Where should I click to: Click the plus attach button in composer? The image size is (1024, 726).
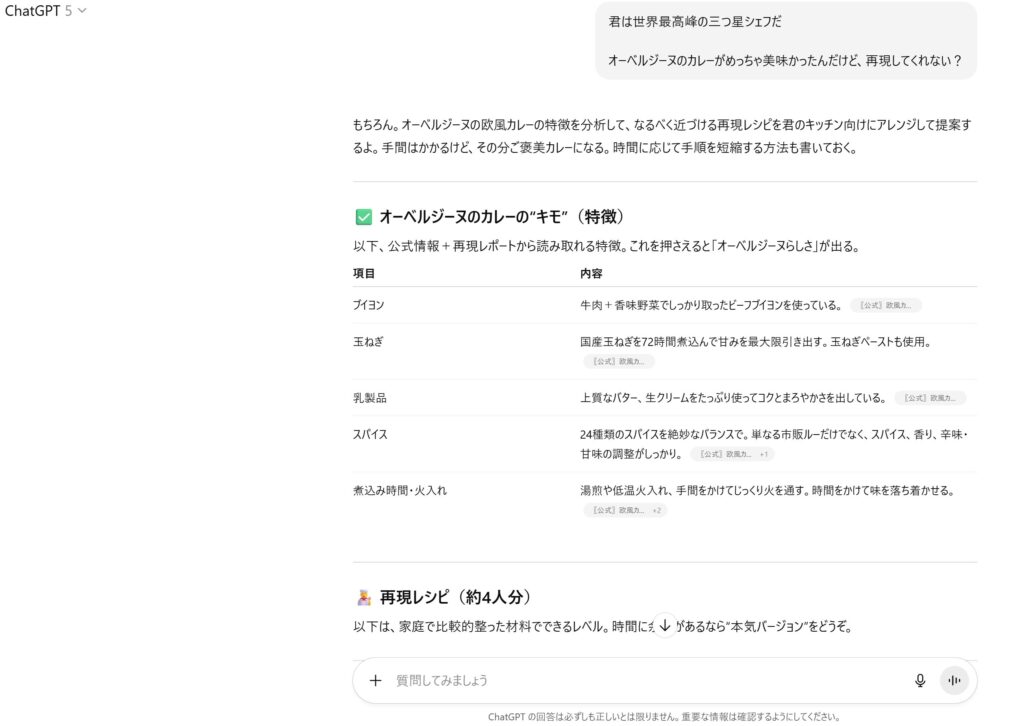[x=376, y=680]
